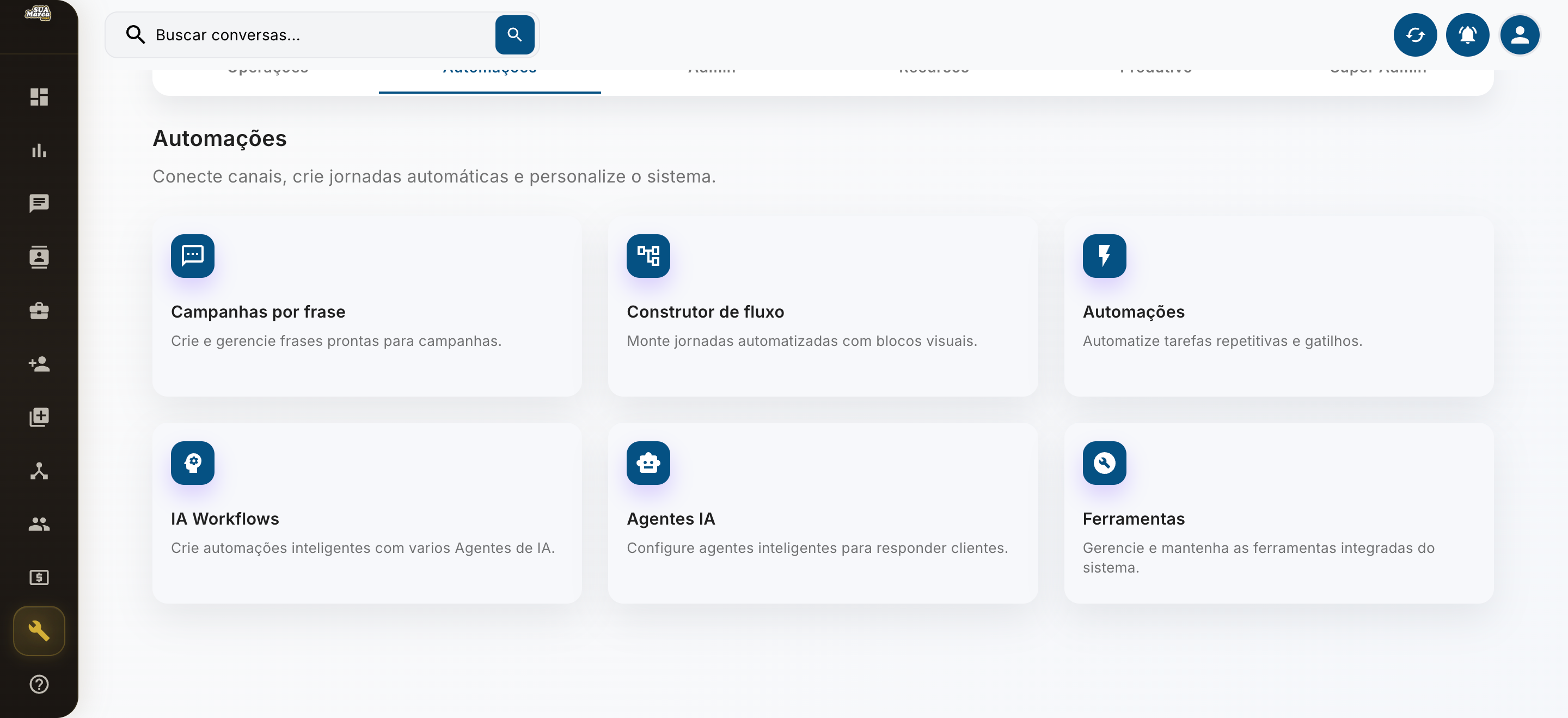The width and height of the screenshot is (1568, 718).
Task: Click the refresh sync button in header
Action: point(1415,35)
